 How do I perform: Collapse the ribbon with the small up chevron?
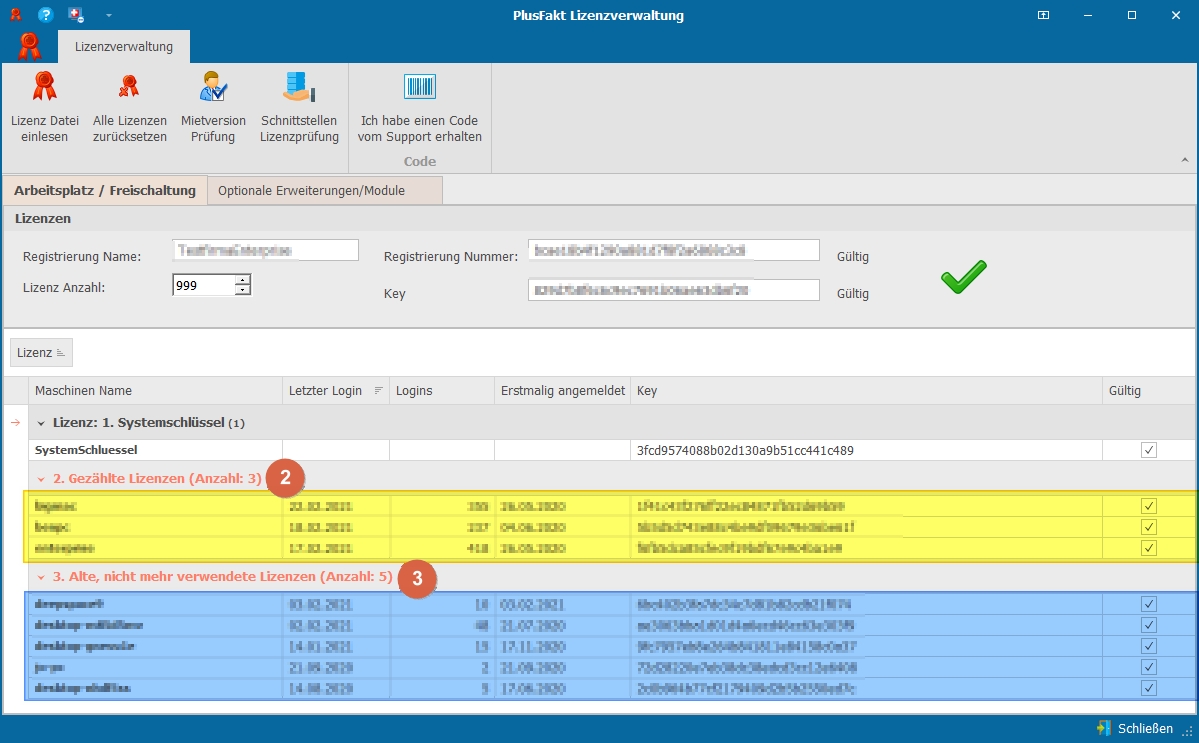click(1184, 161)
